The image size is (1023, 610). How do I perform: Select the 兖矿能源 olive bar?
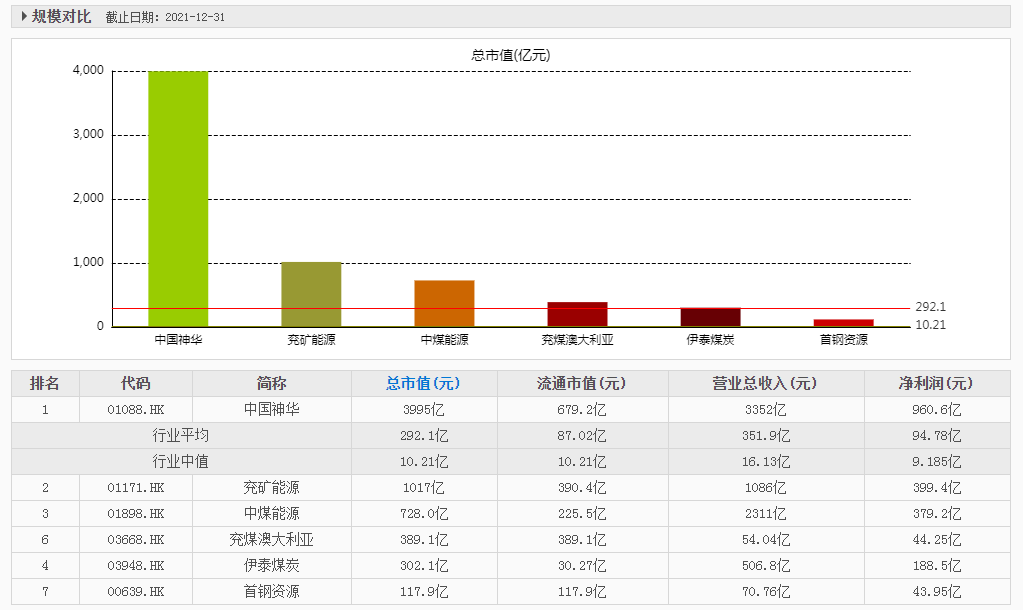311,294
